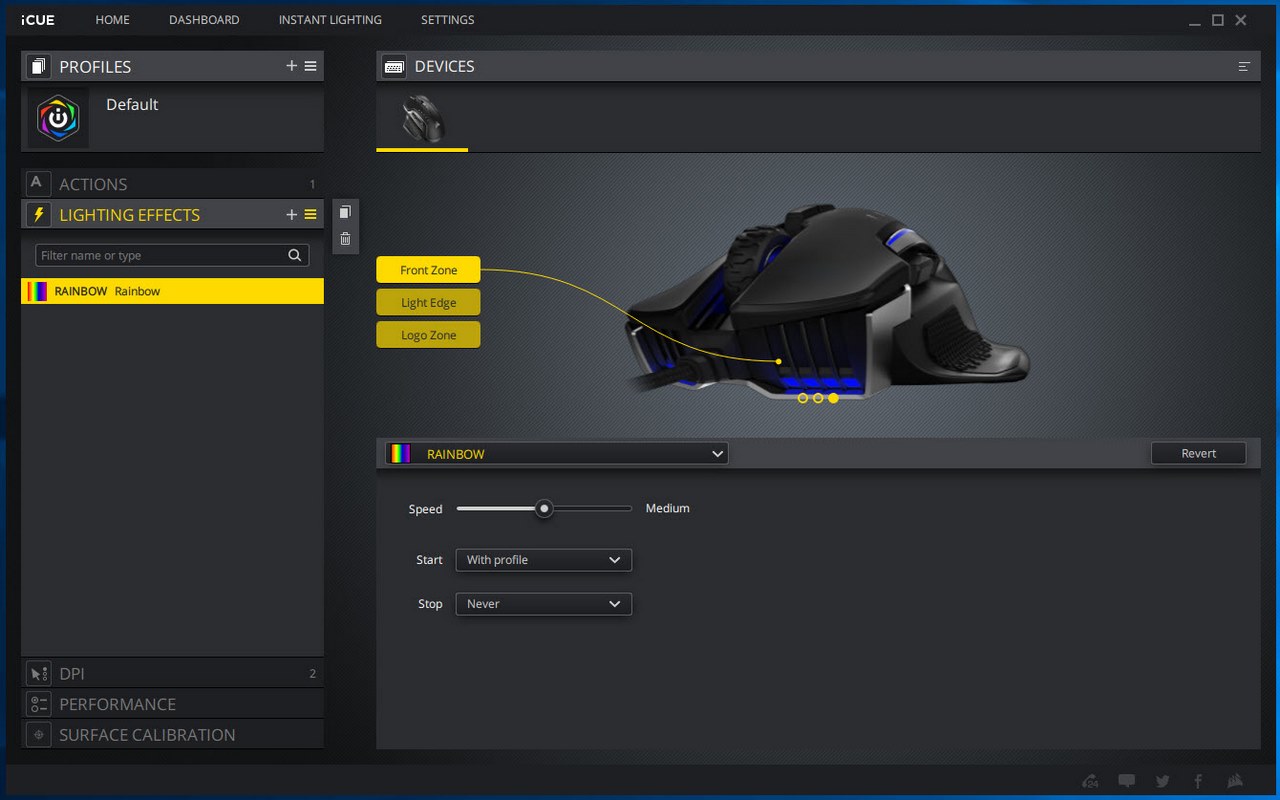Copy the selected lighting effect

[345, 212]
